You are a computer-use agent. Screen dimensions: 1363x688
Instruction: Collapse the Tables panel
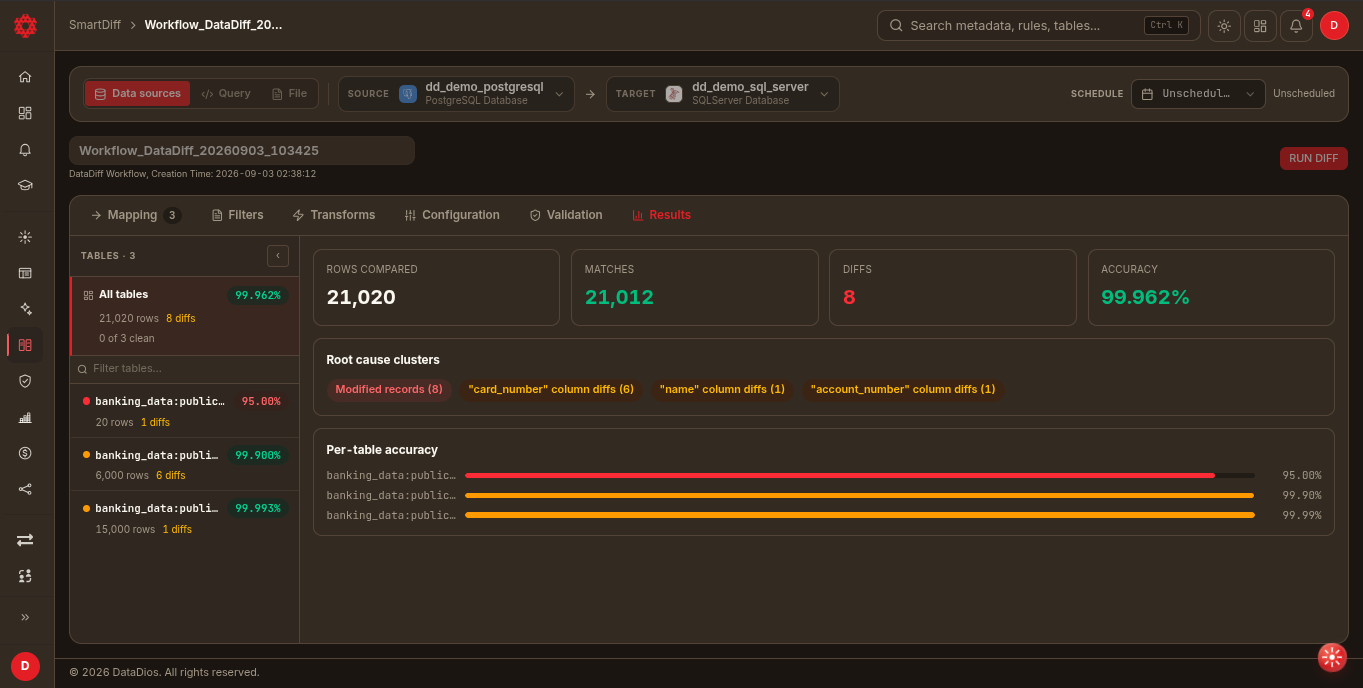(278, 256)
